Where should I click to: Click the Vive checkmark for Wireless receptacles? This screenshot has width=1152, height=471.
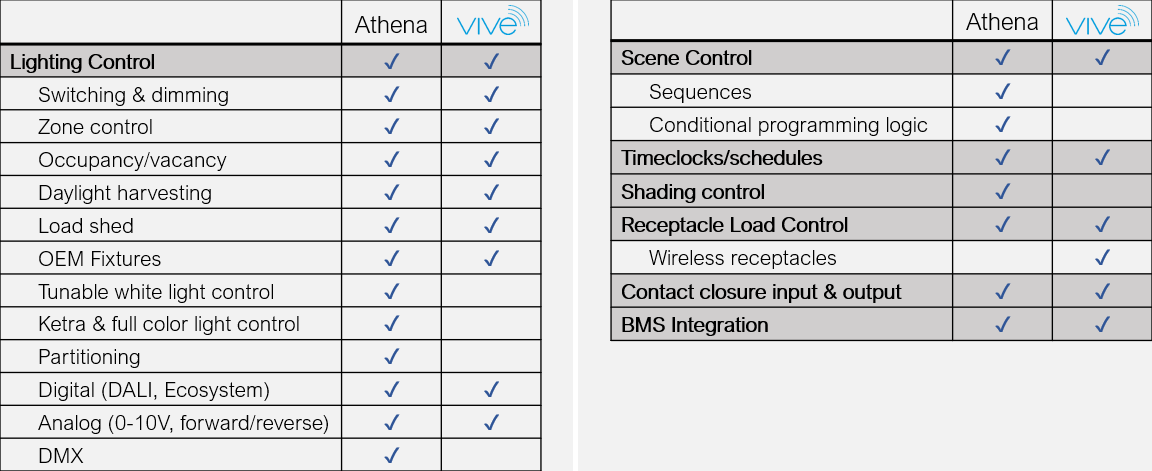click(x=1102, y=258)
